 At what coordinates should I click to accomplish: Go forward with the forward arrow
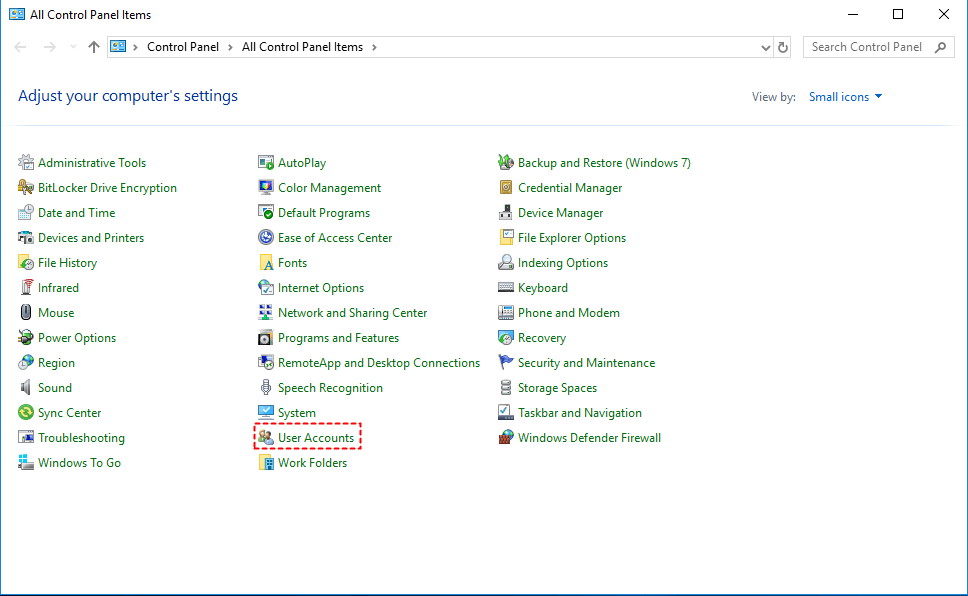(x=50, y=47)
